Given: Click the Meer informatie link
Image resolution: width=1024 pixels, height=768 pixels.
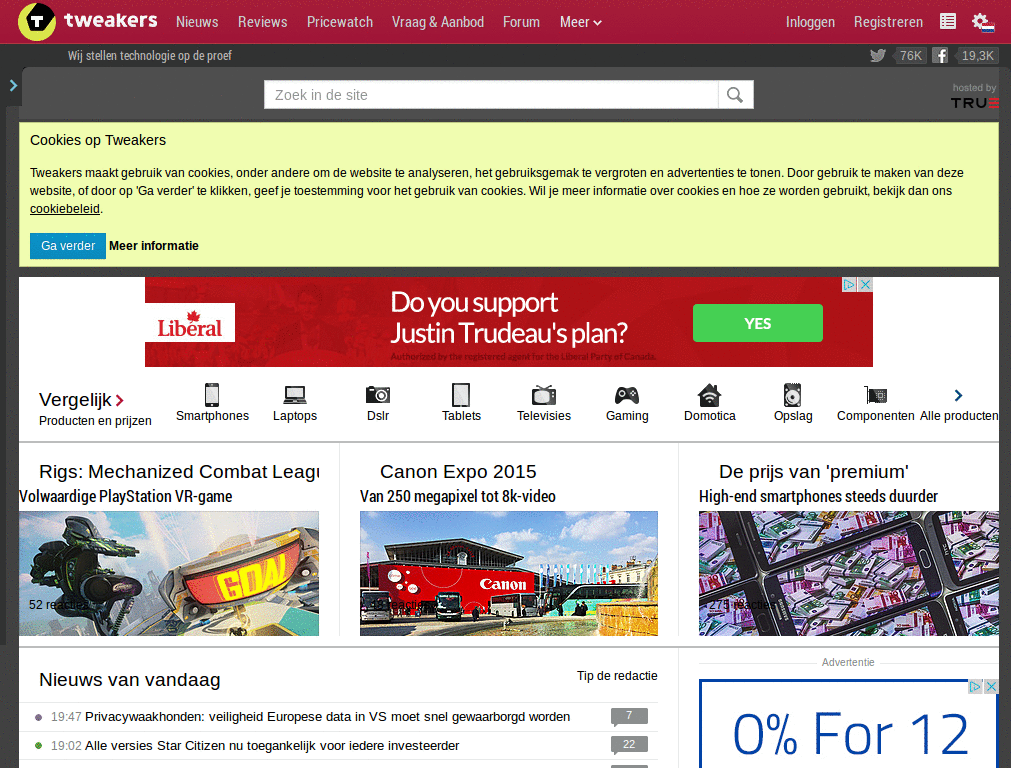Looking at the screenshot, I should 153,246.
